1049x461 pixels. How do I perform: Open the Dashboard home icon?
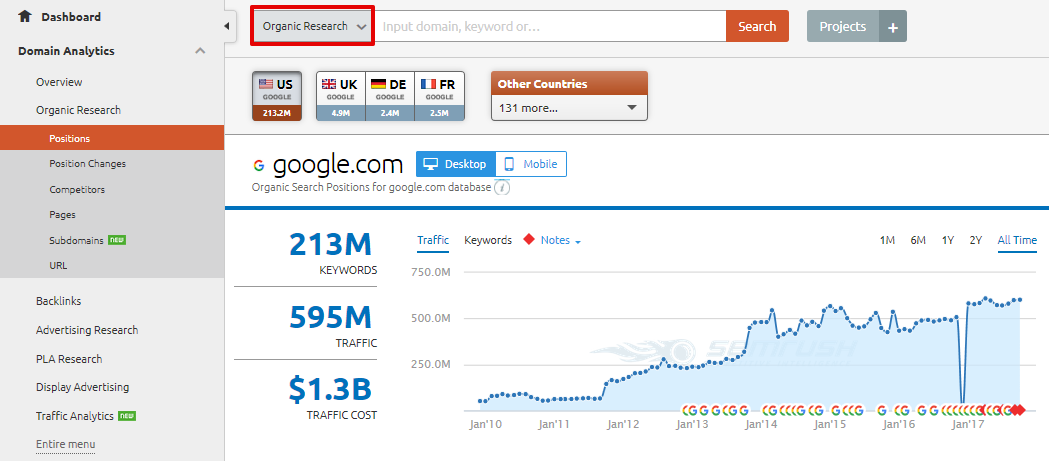[25, 17]
